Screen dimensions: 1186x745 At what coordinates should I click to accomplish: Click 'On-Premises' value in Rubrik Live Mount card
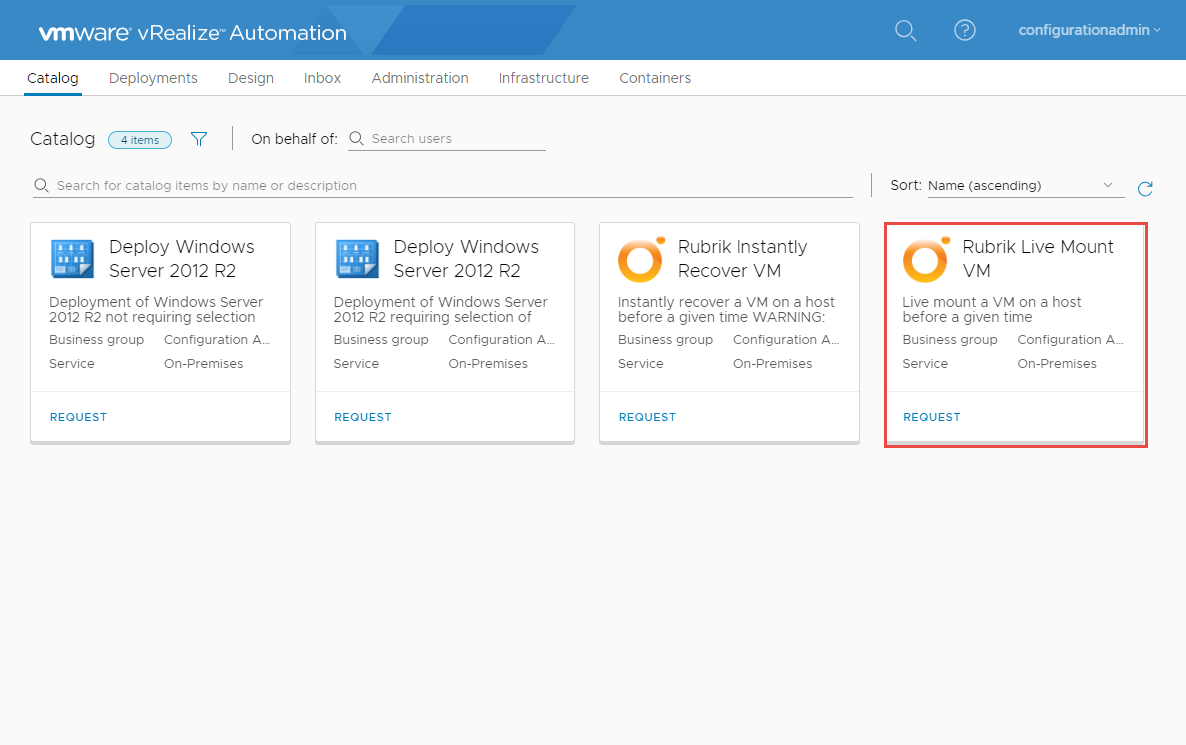[x=1057, y=364]
